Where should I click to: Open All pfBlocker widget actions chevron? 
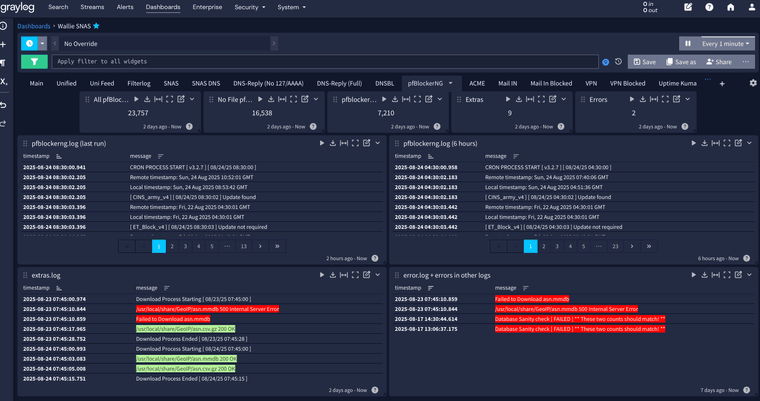192,99
